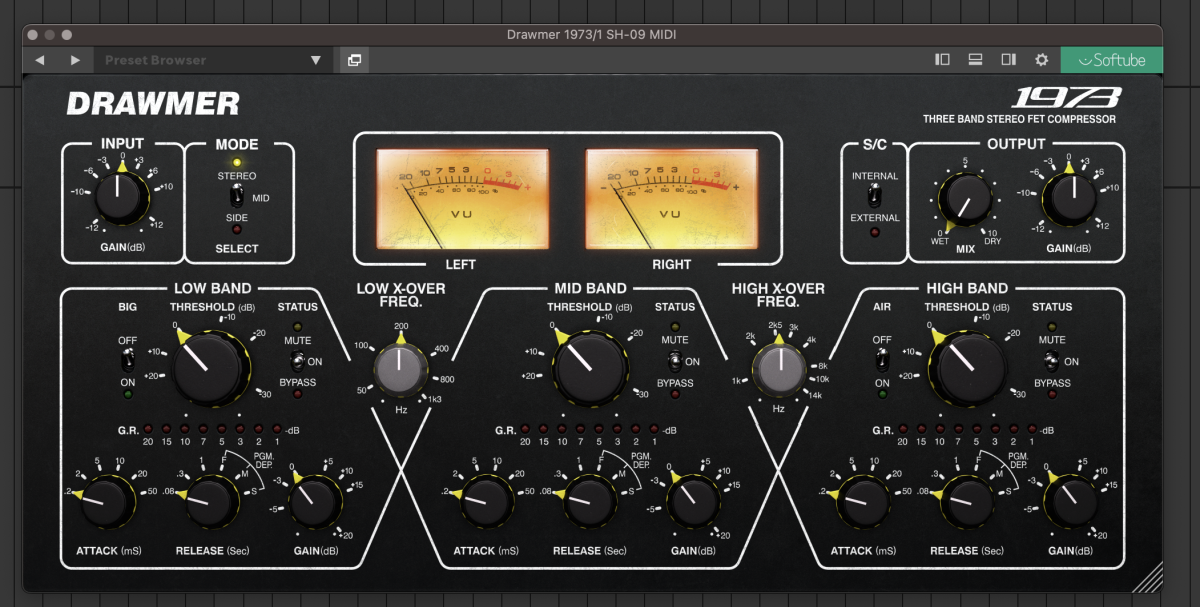Flip the High Band AIR switch
Screen dimensions: 1200x607
[882, 362]
